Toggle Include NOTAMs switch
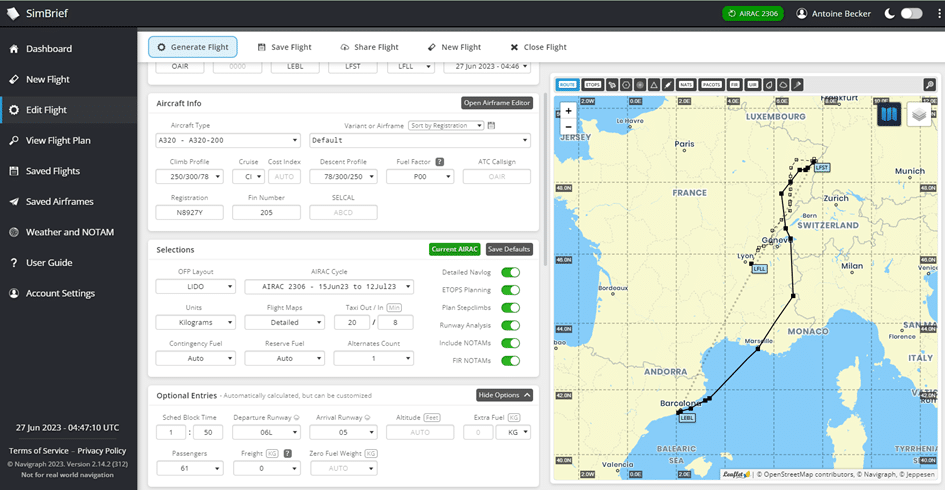The width and height of the screenshot is (945, 490). pos(510,343)
